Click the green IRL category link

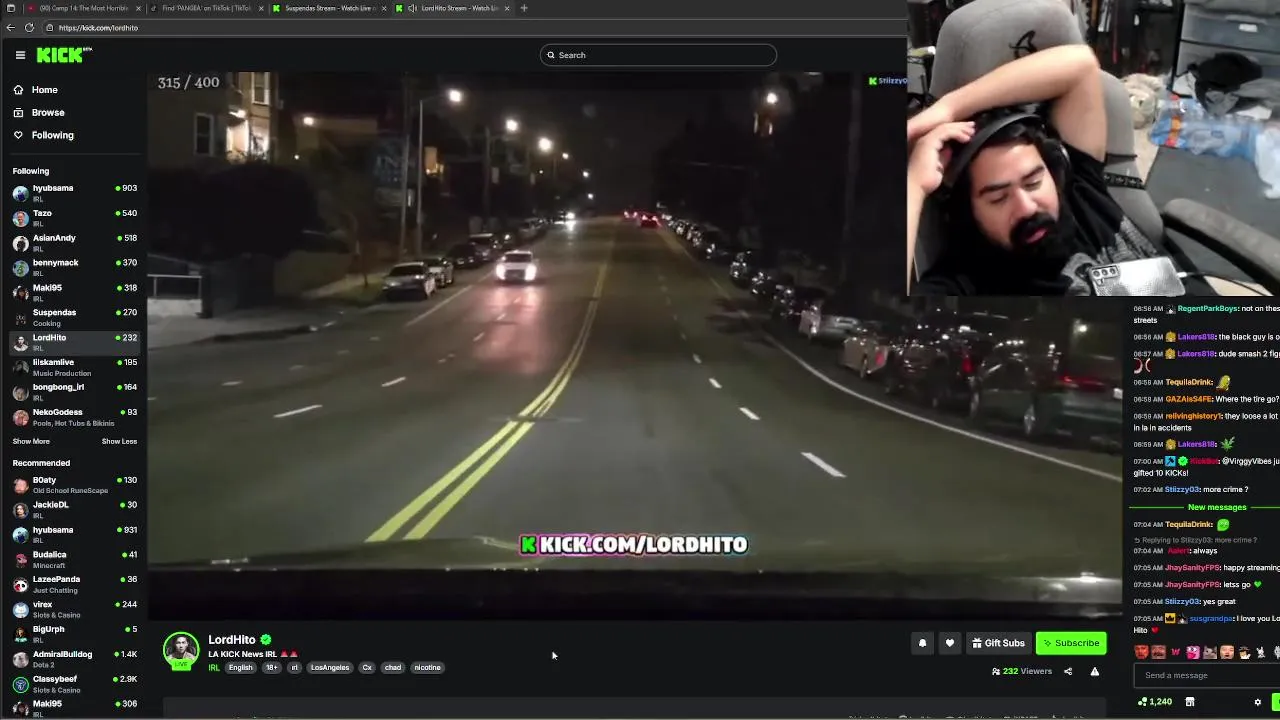[x=214, y=668]
